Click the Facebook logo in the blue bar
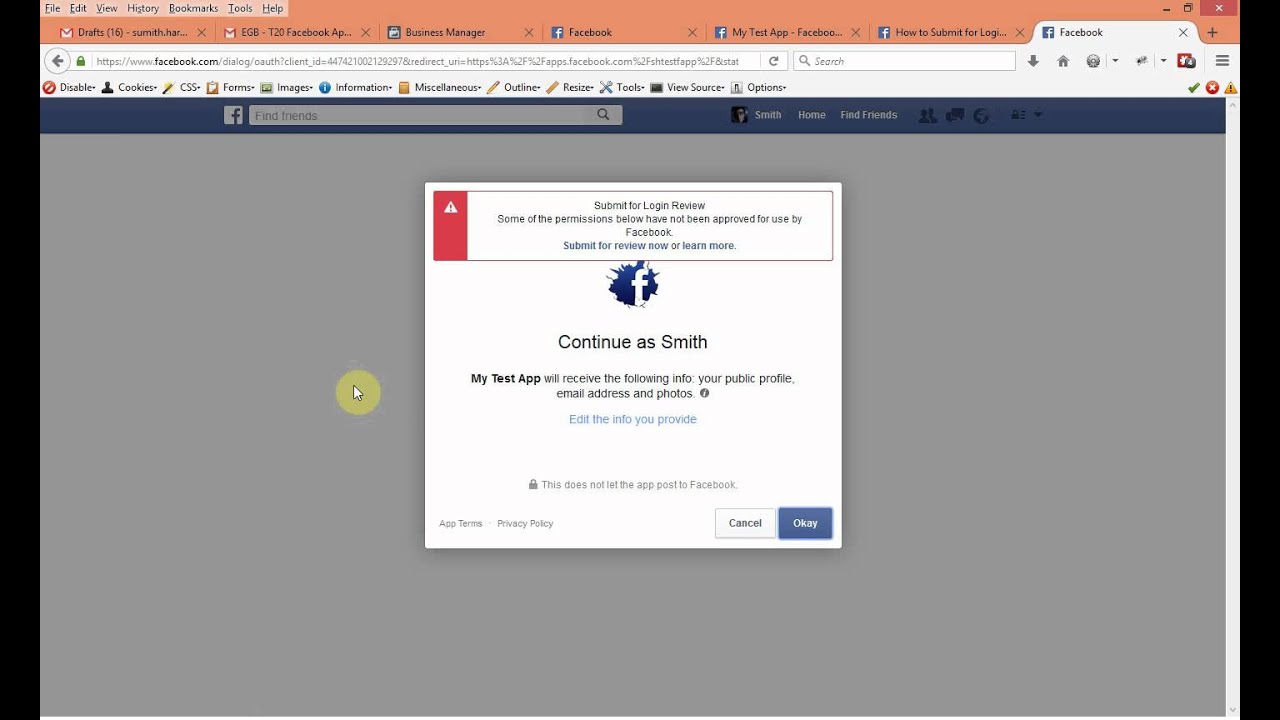Viewport: 1280px width, 720px height. 233,115
